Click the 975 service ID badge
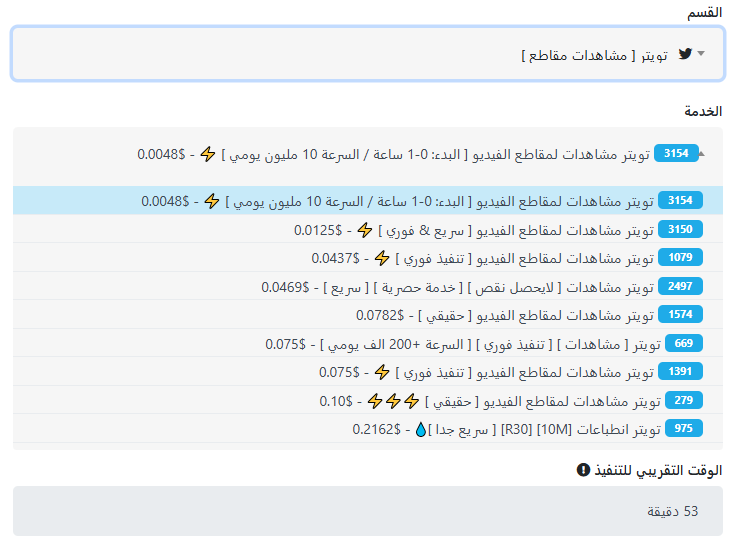 point(683,428)
